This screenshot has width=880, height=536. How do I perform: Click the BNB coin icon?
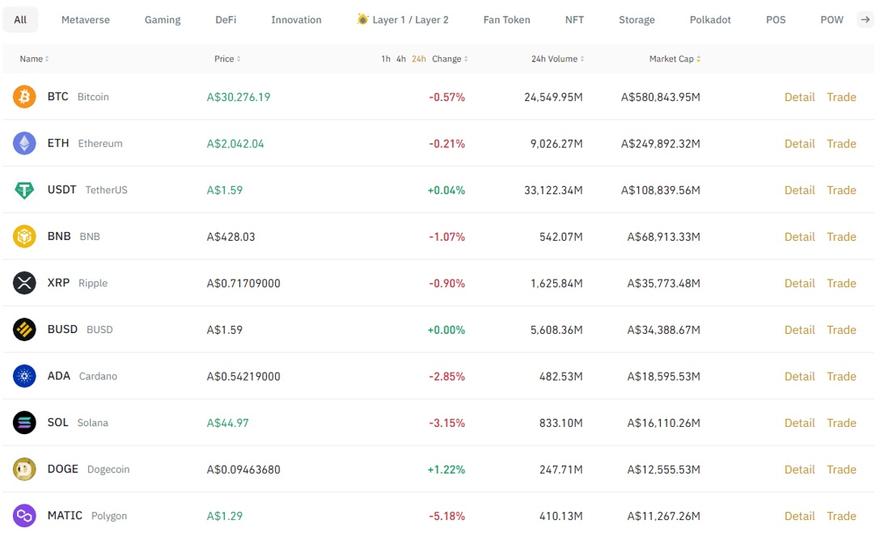(24, 236)
